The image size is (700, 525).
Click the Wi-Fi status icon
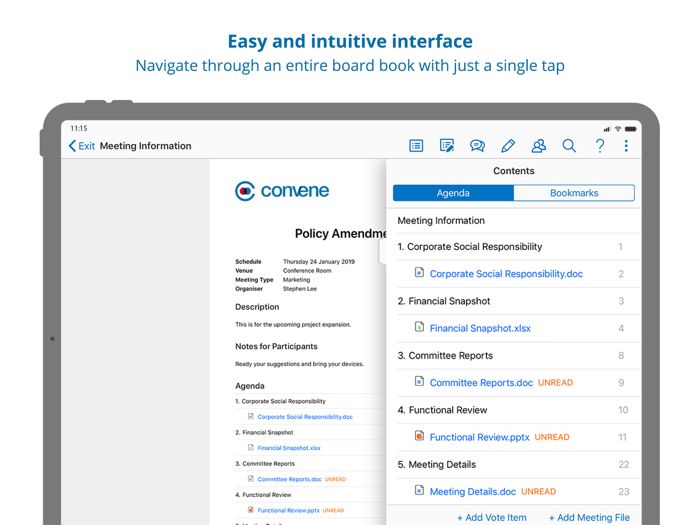pos(618,129)
